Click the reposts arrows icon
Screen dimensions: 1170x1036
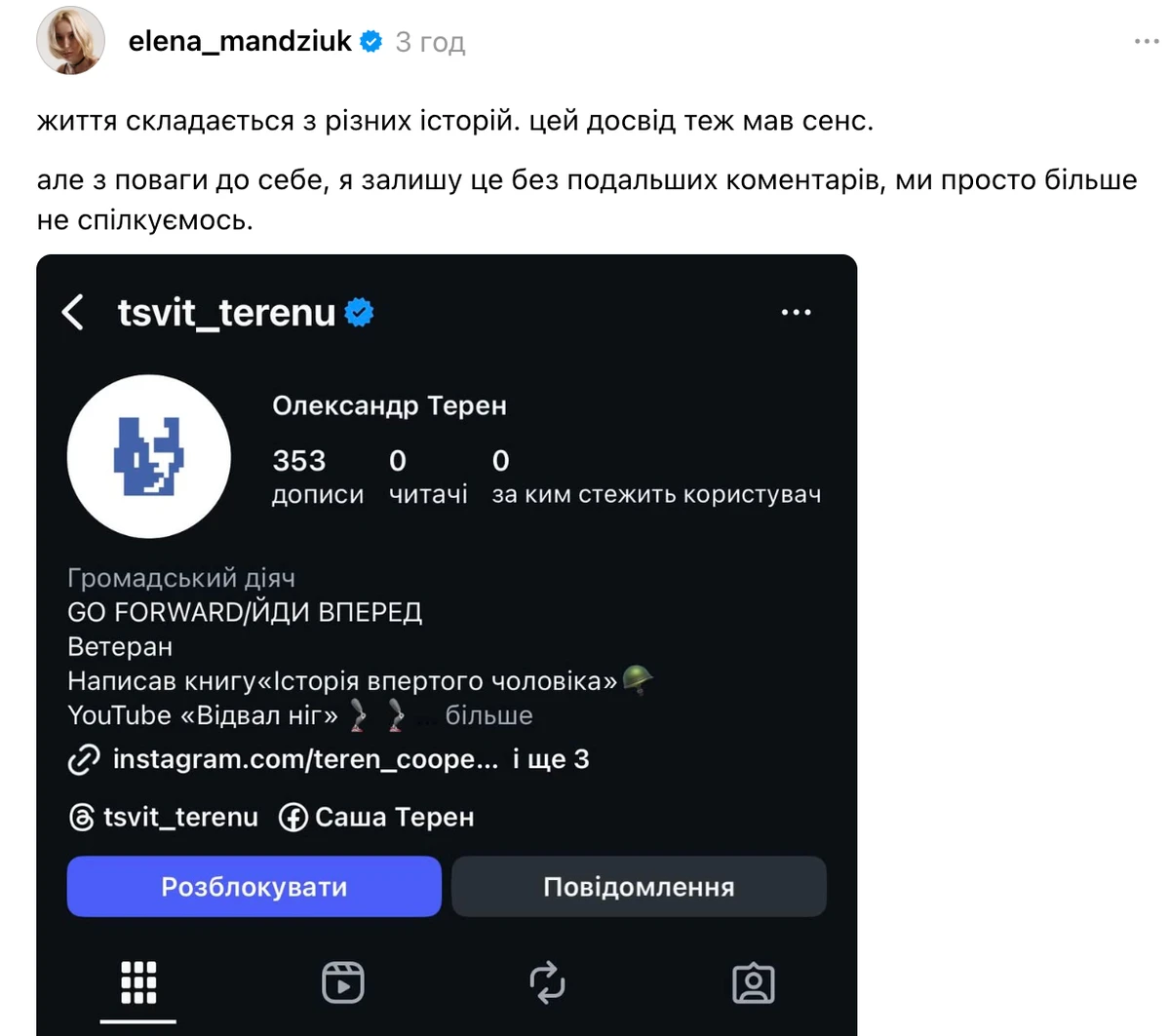coord(547,982)
